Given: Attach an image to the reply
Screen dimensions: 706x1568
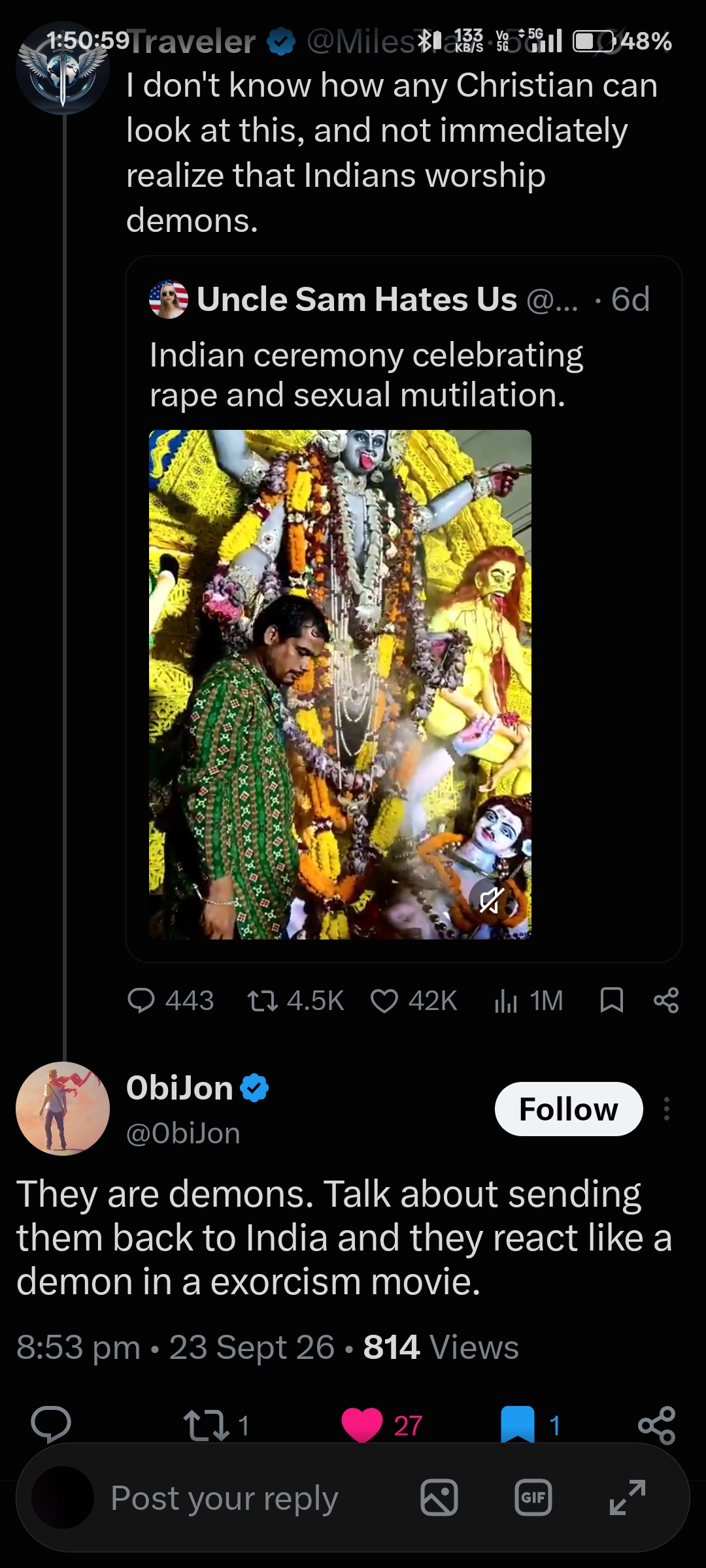Looking at the screenshot, I should (x=439, y=1497).
